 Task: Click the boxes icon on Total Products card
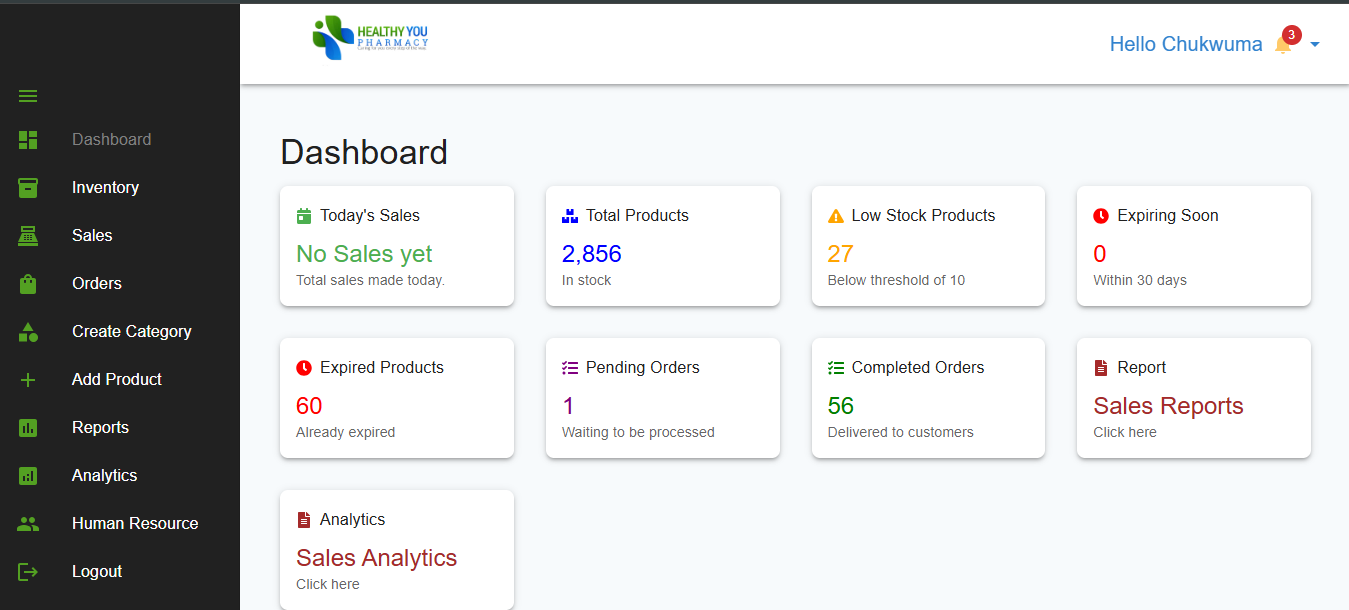[x=570, y=216]
